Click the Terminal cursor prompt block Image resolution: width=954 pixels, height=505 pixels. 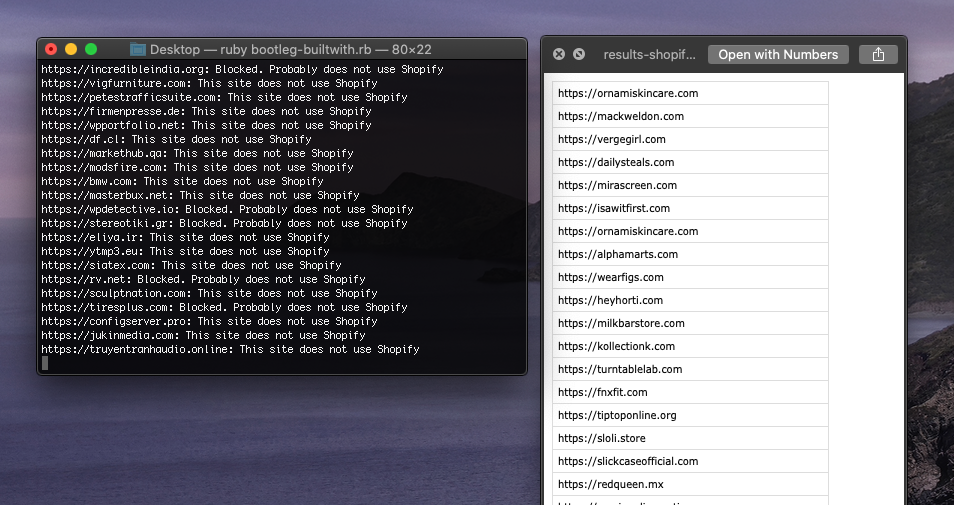coord(44,363)
